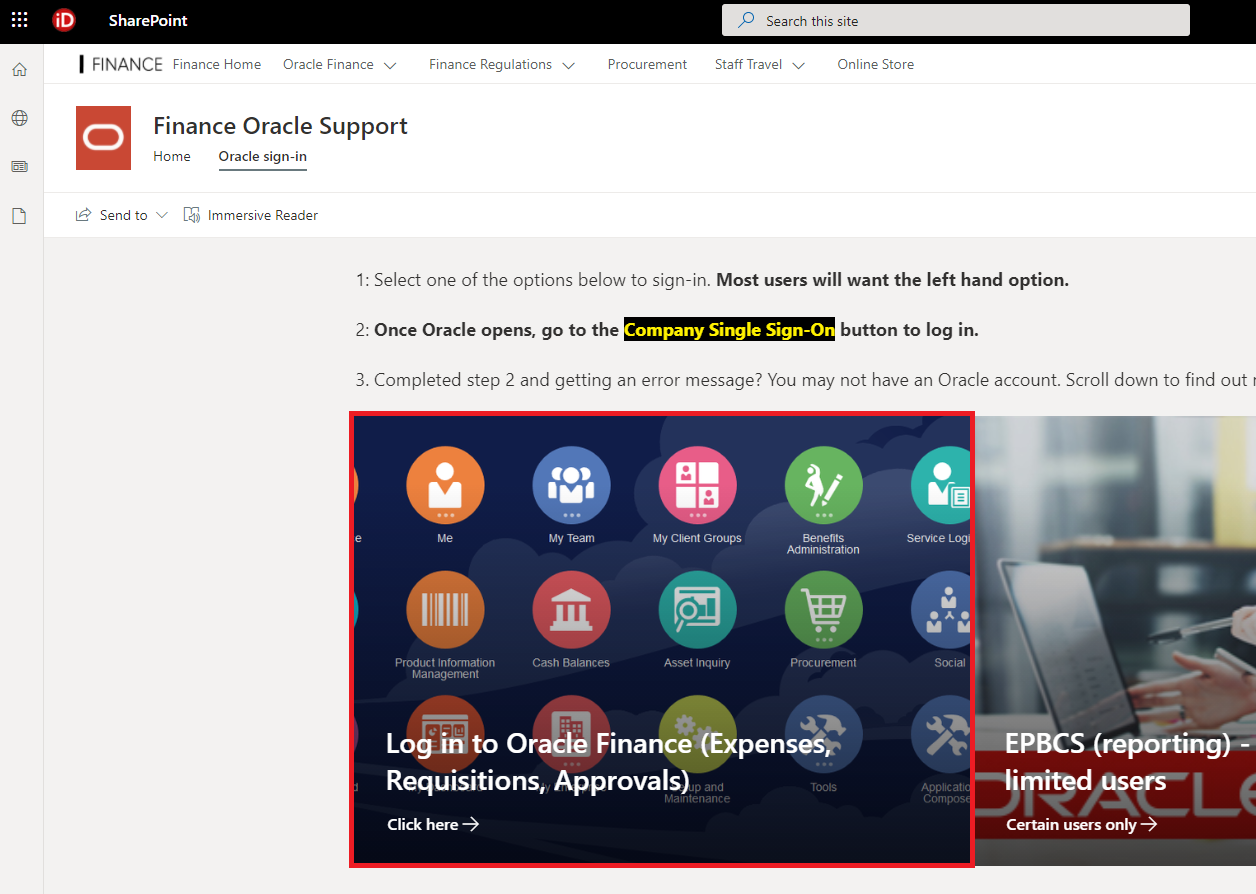Expand the Finance Regulations menu chevron

pyautogui.click(x=569, y=65)
